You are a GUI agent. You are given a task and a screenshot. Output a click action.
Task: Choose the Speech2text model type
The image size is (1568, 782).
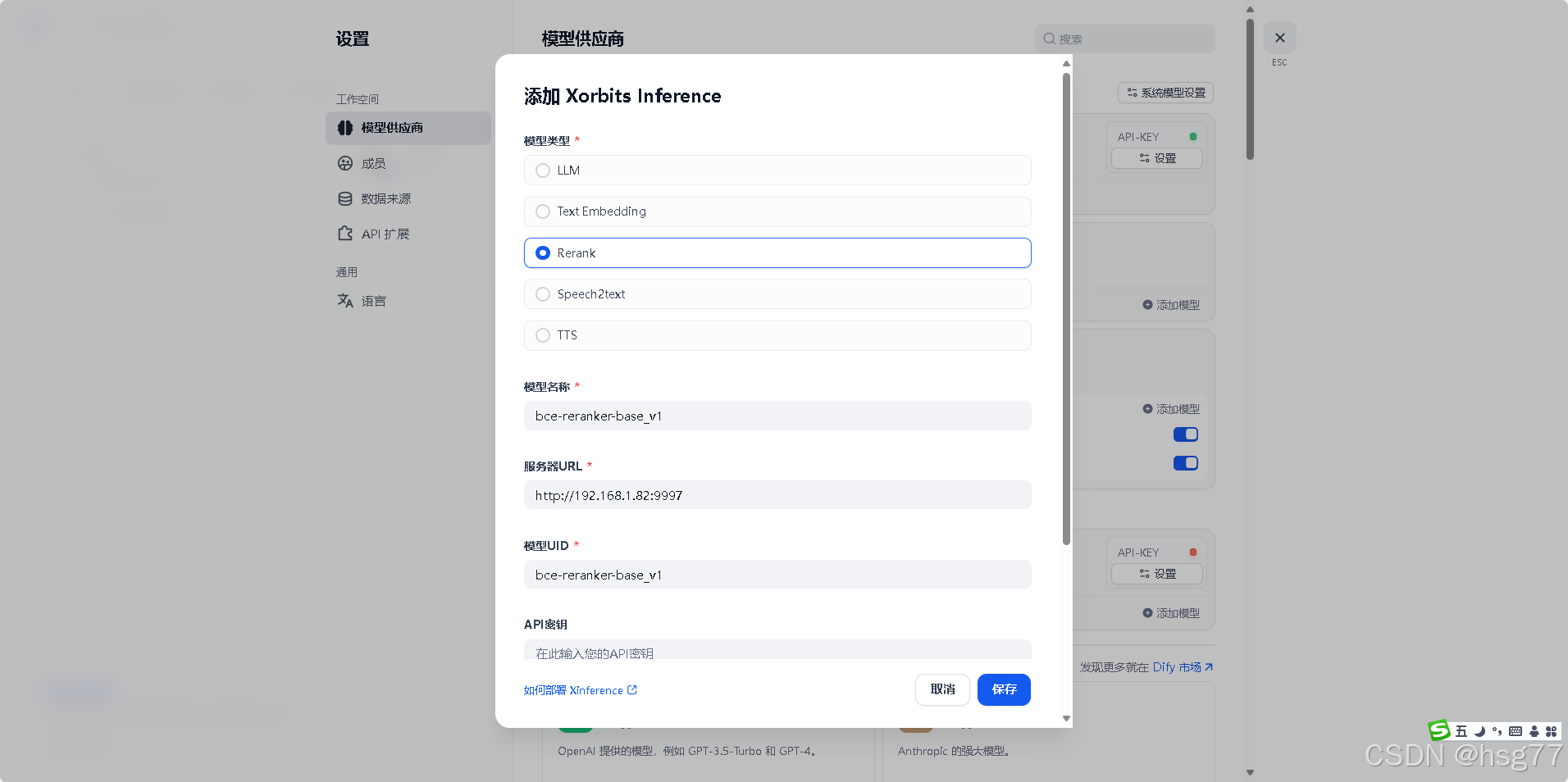tap(777, 294)
